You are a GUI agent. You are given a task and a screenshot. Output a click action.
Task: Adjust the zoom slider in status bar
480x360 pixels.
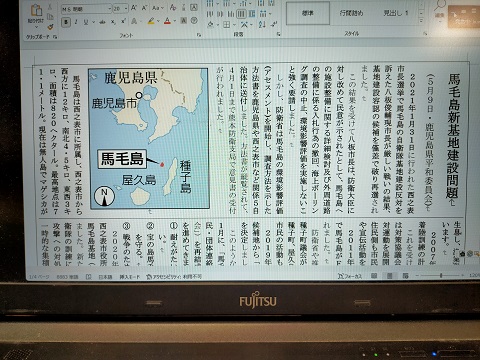441,275
